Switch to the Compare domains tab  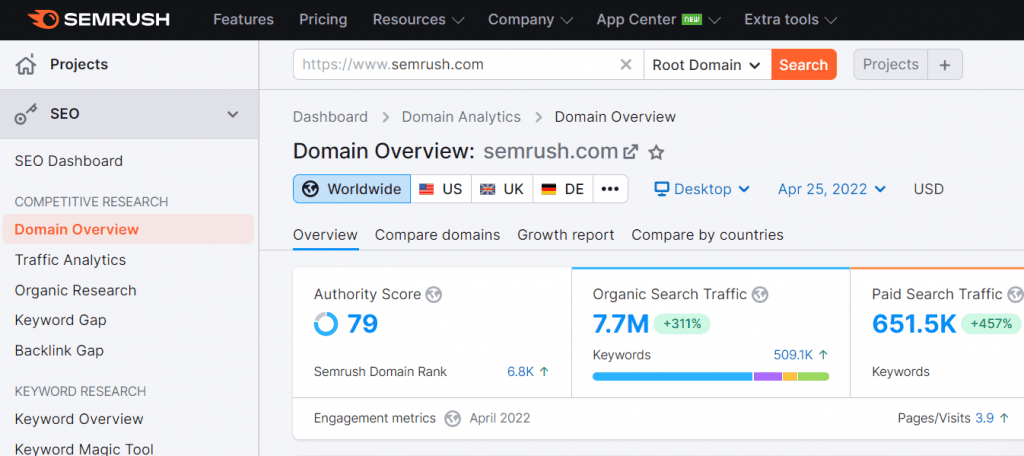(x=437, y=235)
